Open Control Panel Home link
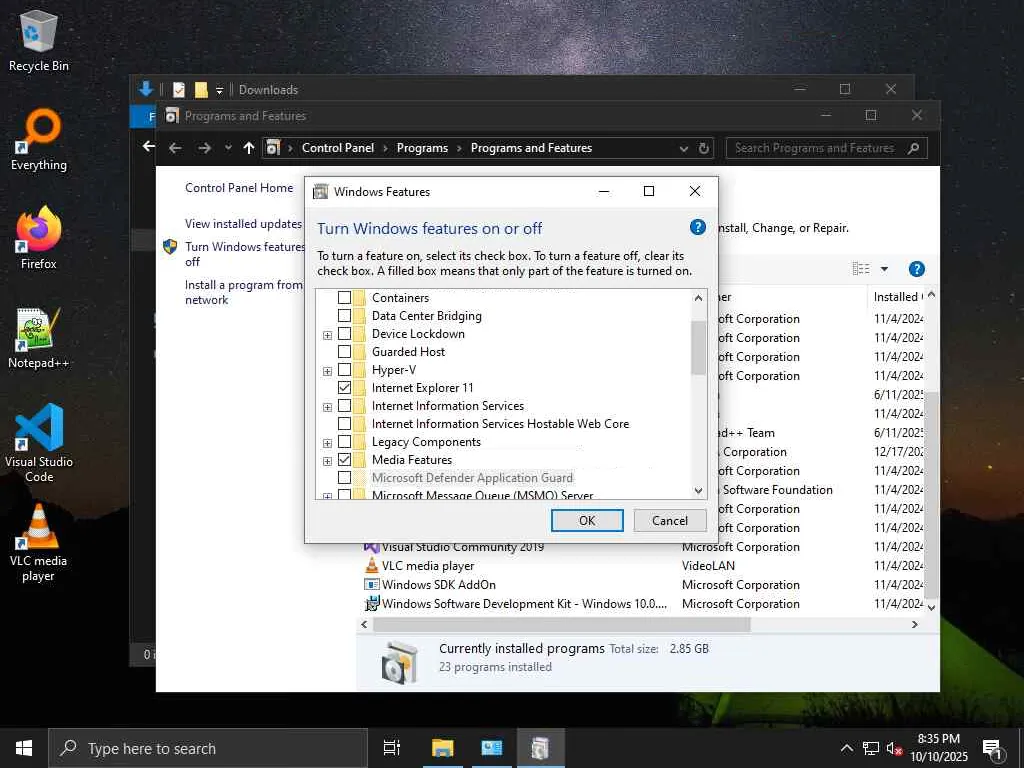The height and width of the screenshot is (768, 1024). [239, 187]
